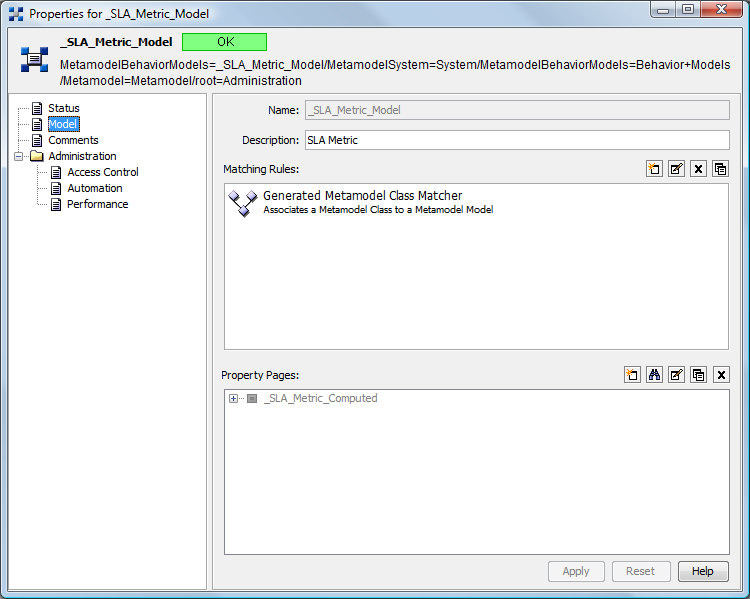
Task: Maximize the Properties window
Action: (x=688, y=10)
